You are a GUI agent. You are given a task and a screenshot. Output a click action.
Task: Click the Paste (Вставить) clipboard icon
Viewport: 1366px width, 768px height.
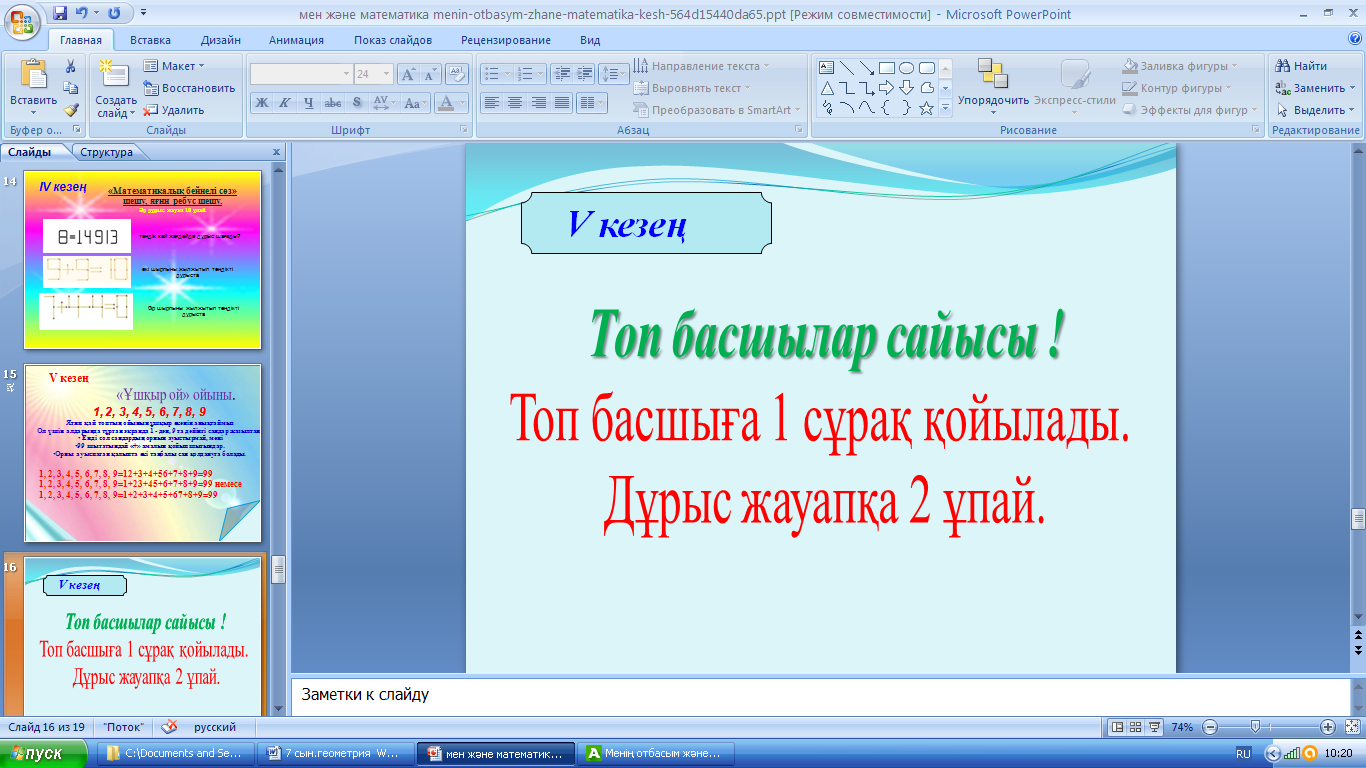33,76
